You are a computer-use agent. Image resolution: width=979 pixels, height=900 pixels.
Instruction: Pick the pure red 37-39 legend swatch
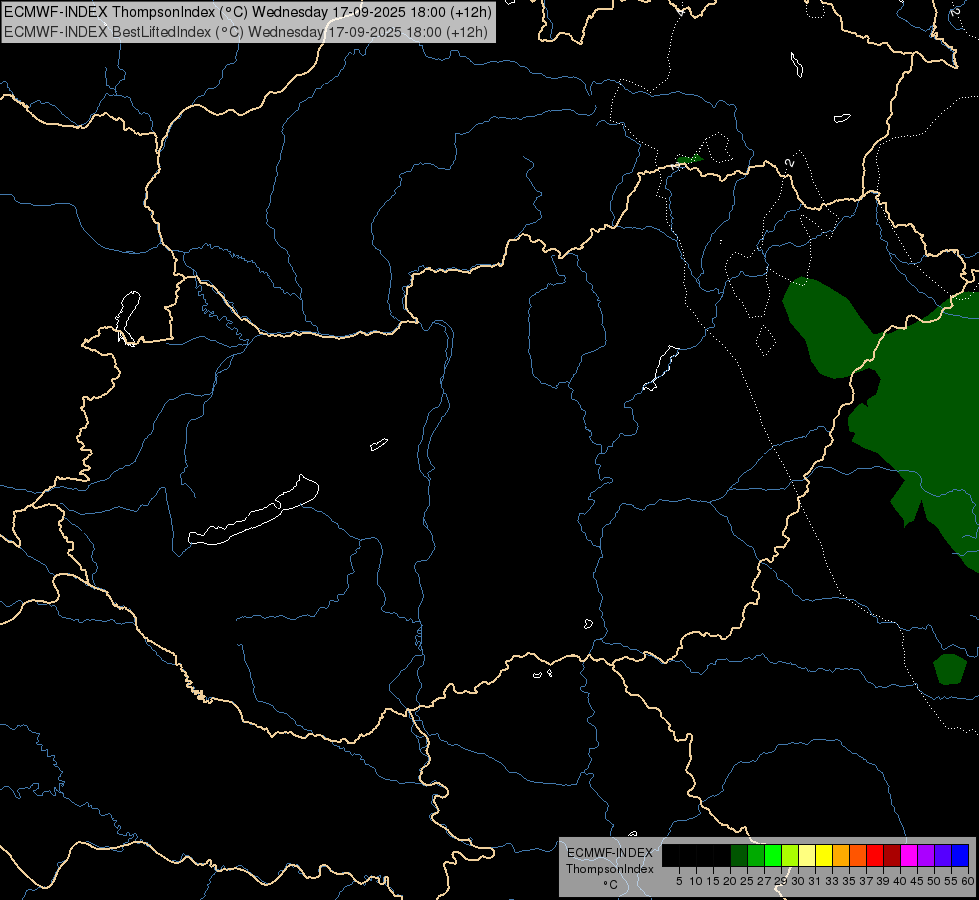pyautogui.click(x=875, y=855)
